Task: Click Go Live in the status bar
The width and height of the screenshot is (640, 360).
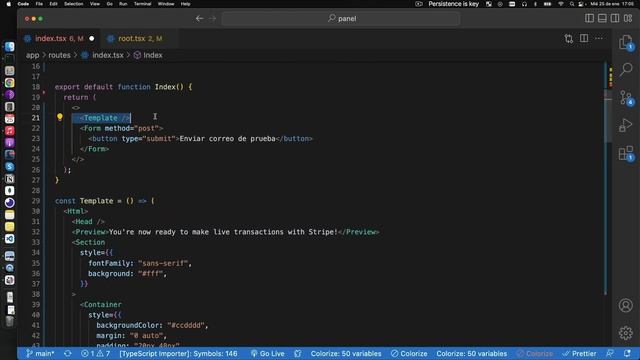Action: coord(268,353)
